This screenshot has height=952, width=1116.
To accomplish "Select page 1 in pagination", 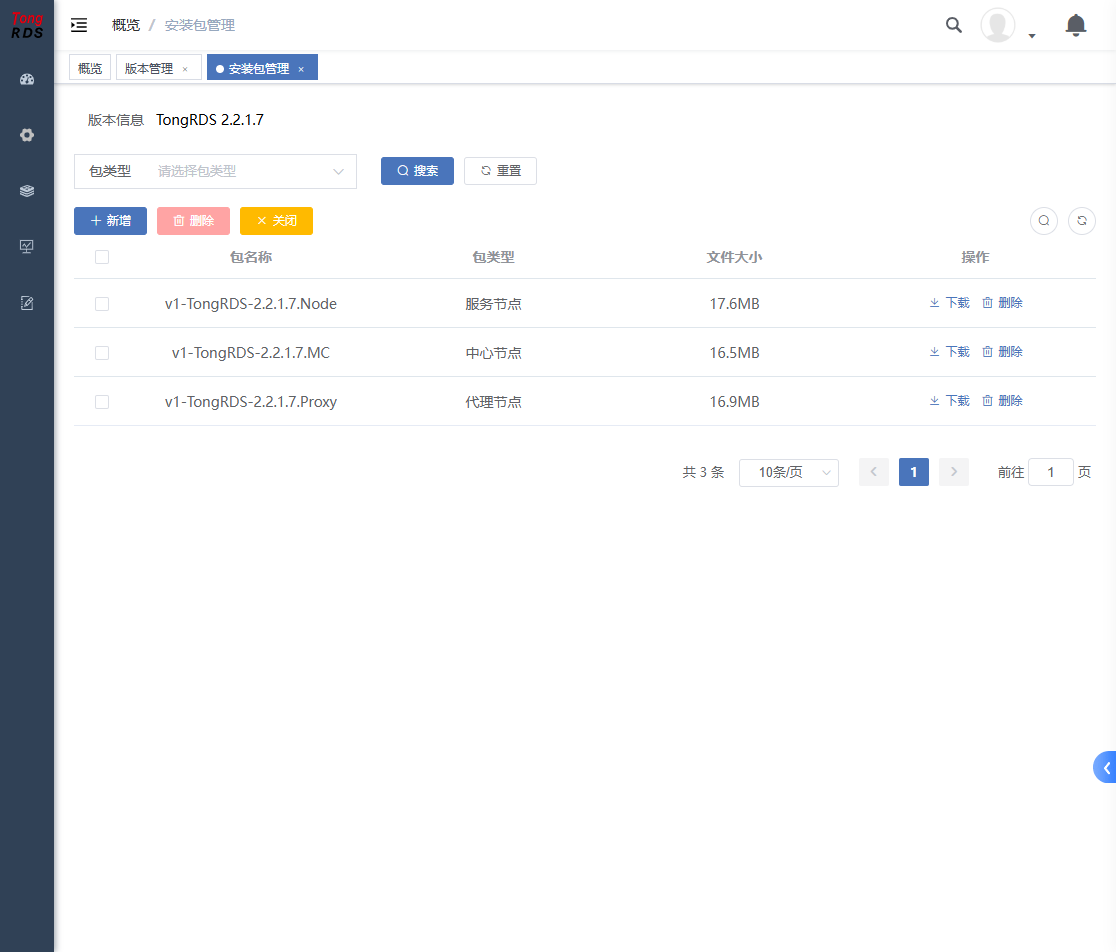I will pyautogui.click(x=914, y=472).
